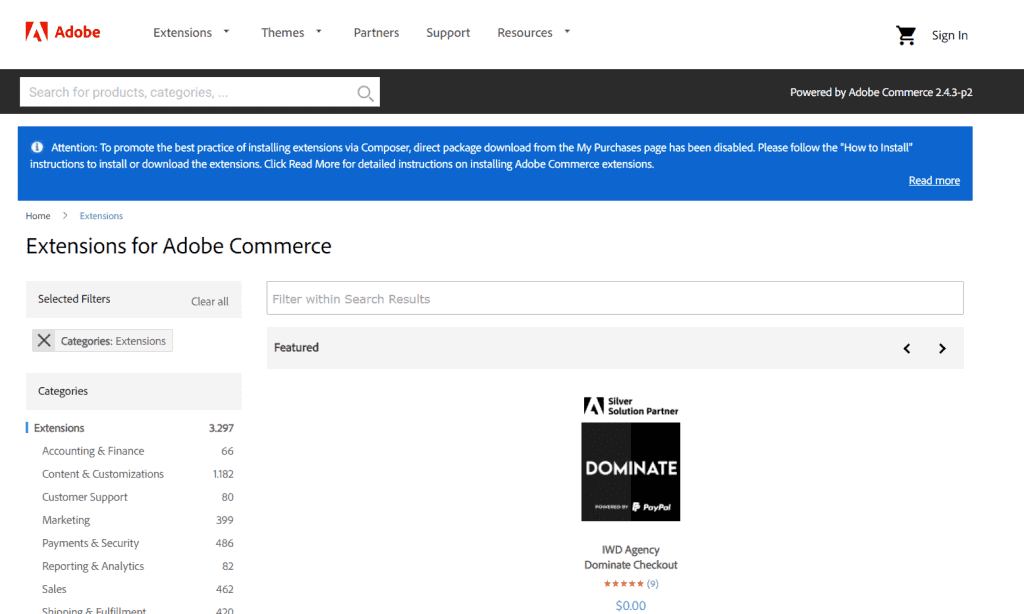1024x614 pixels.
Task: Click the Silver Solution Partner badge
Action: click(x=631, y=406)
